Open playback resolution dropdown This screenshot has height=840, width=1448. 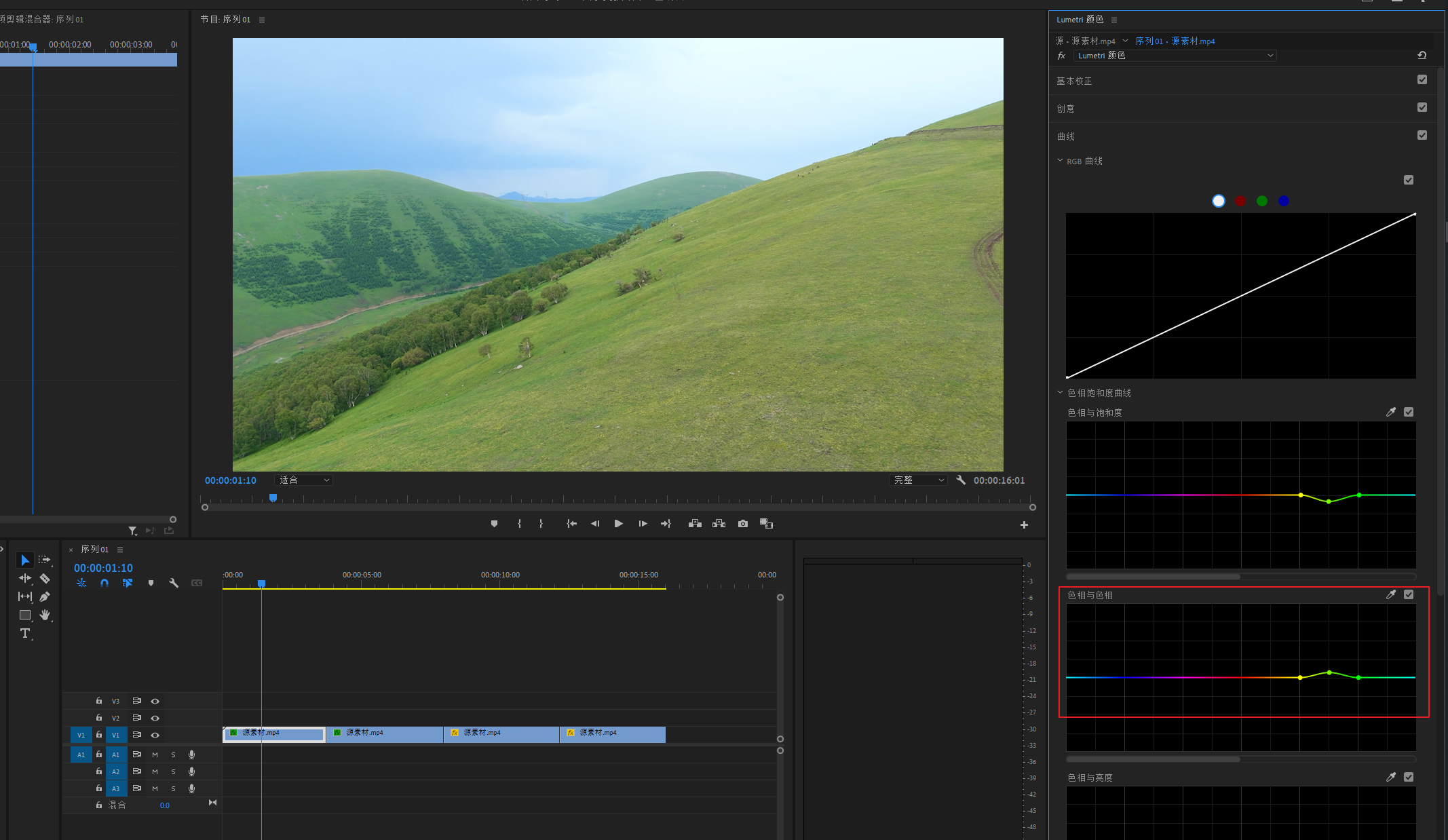click(x=918, y=480)
